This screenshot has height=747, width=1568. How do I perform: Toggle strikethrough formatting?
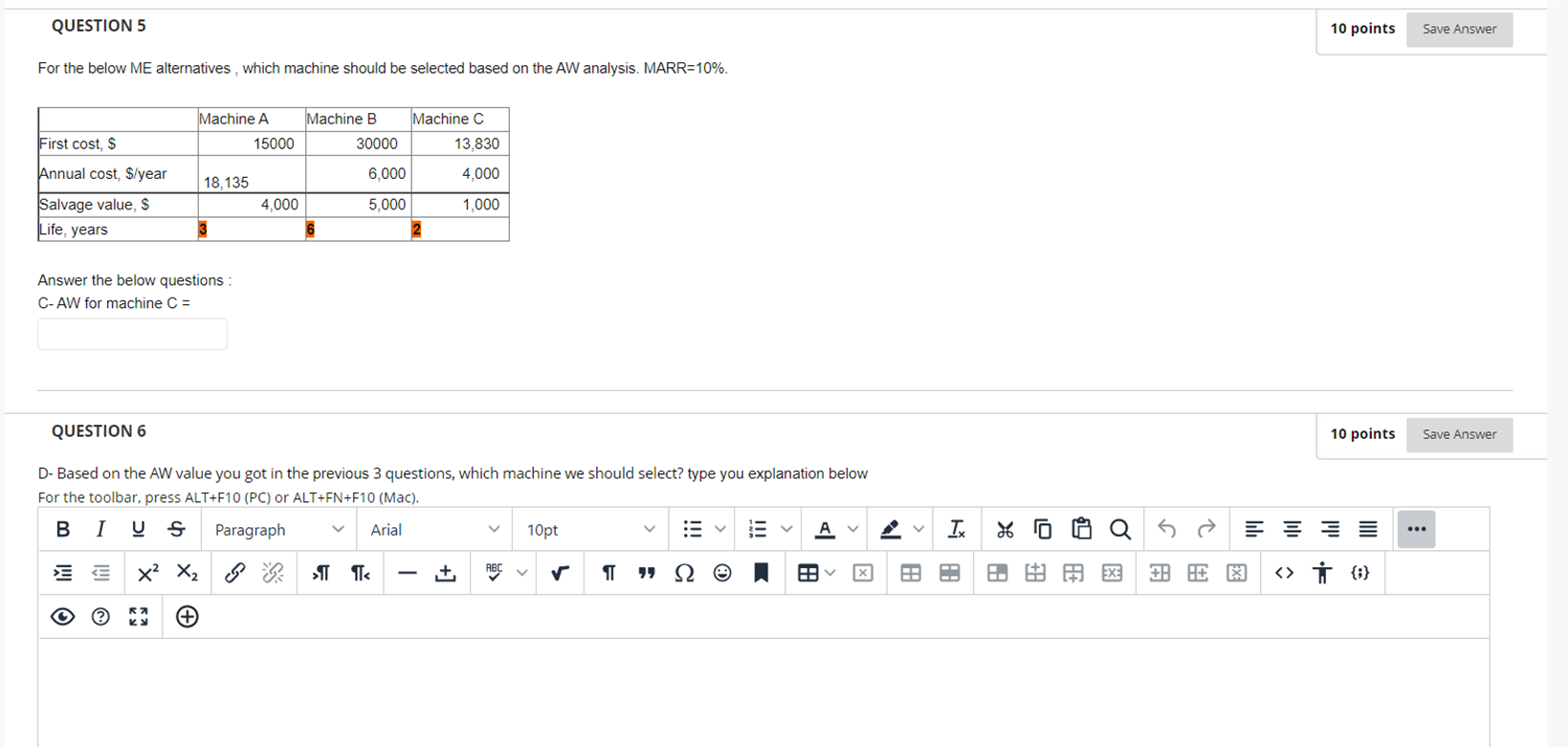coord(177,529)
